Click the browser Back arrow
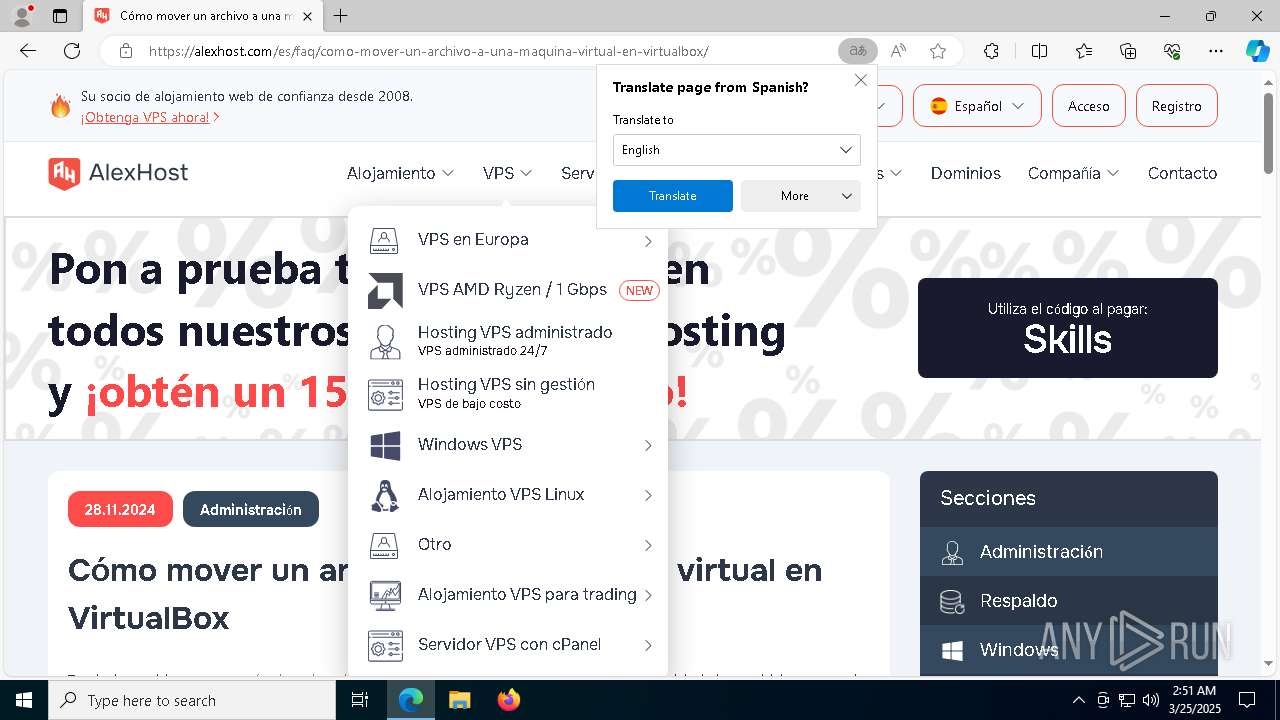The image size is (1280, 720). (28, 51)
